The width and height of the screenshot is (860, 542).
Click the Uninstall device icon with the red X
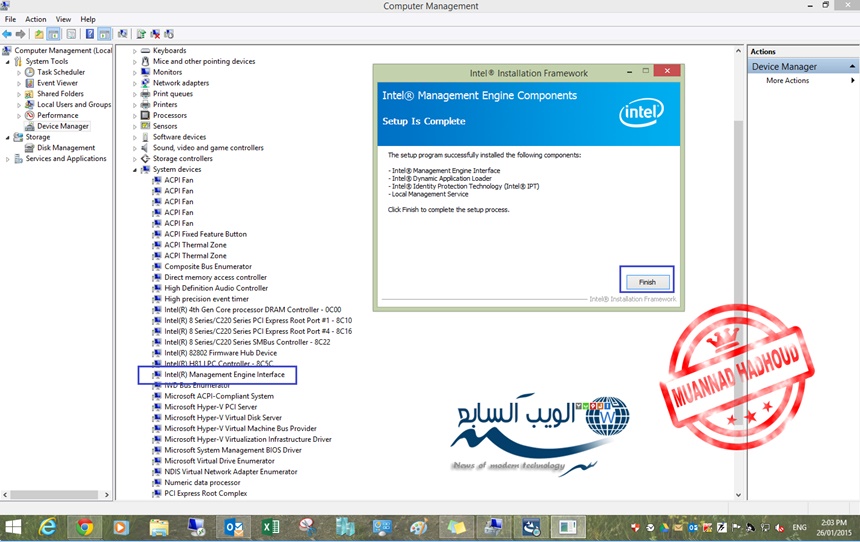click(155, 34)
